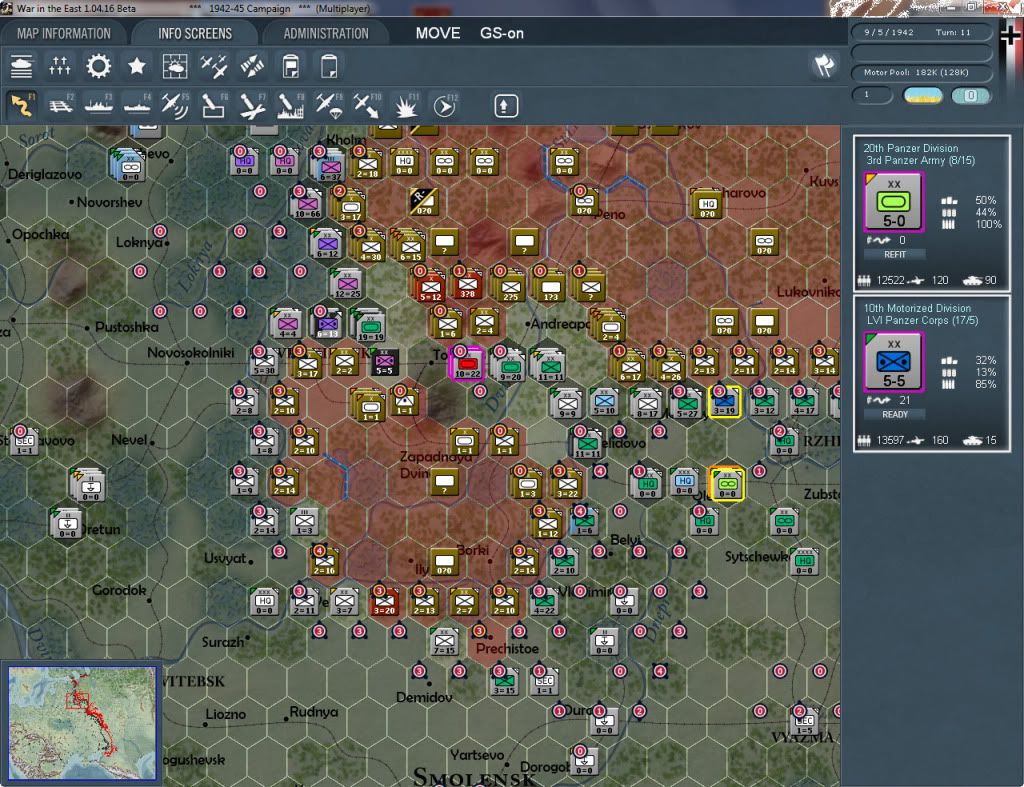Select the 7=15 unit above Prechistoe

point(444,641)
